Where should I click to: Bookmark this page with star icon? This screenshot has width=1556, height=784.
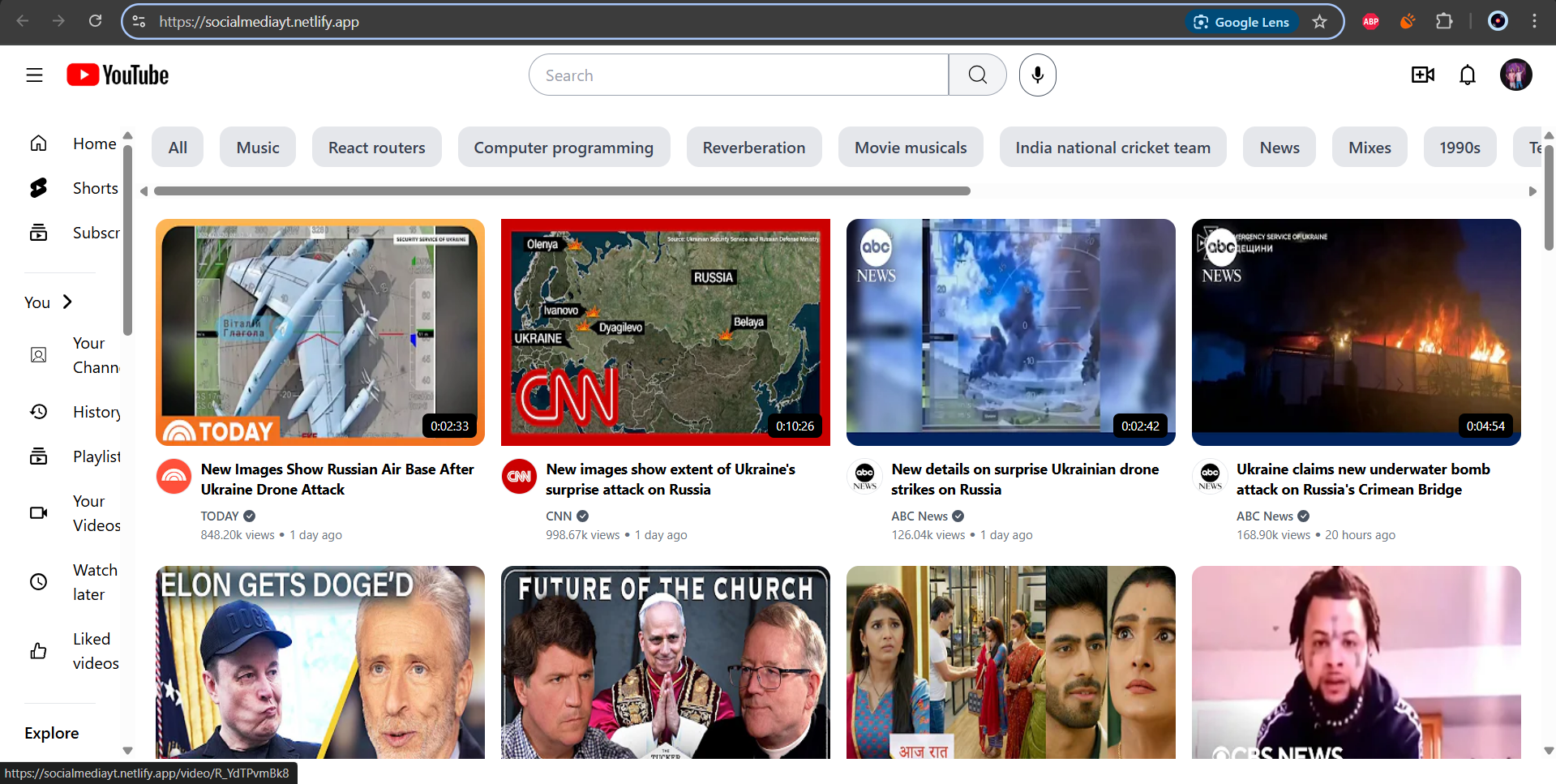pos(1319,22)
